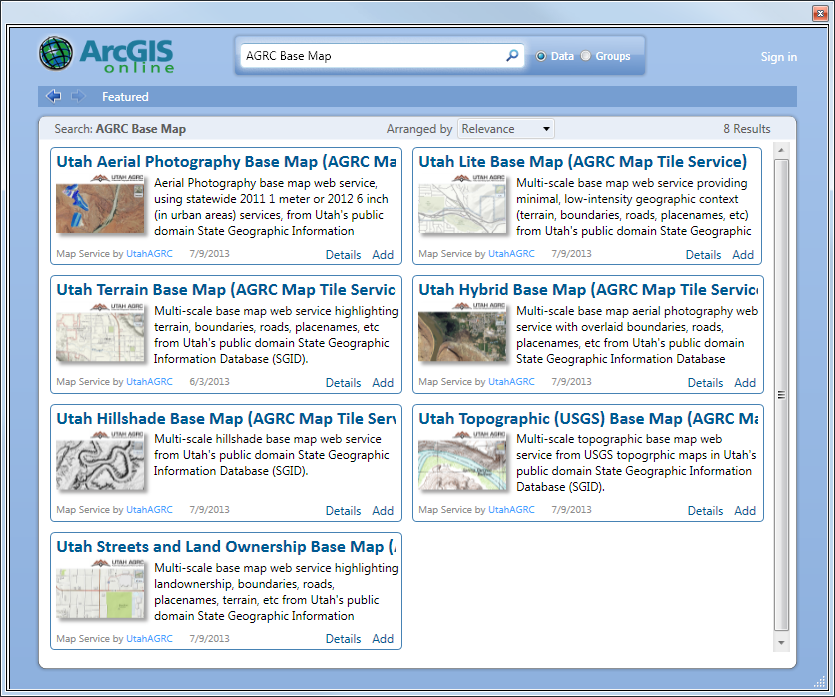The image size is (835, 697).
Task: View Details for Utah Topographic Base Map
Action: (x=706, y=511)
